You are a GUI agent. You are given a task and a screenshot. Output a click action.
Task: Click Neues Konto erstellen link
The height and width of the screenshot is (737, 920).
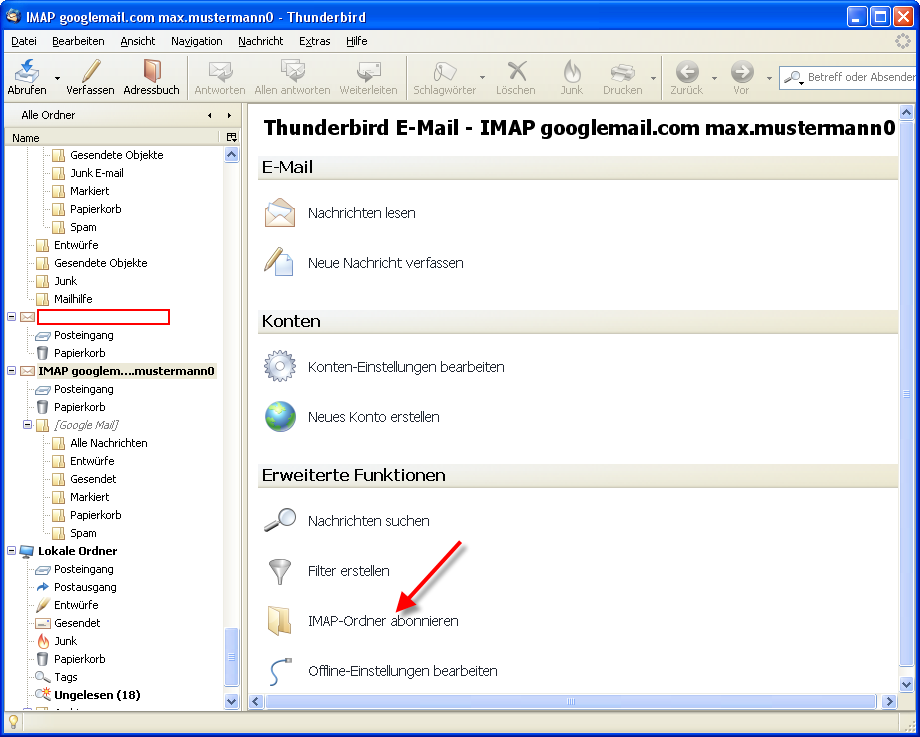(x=374, y=417)
